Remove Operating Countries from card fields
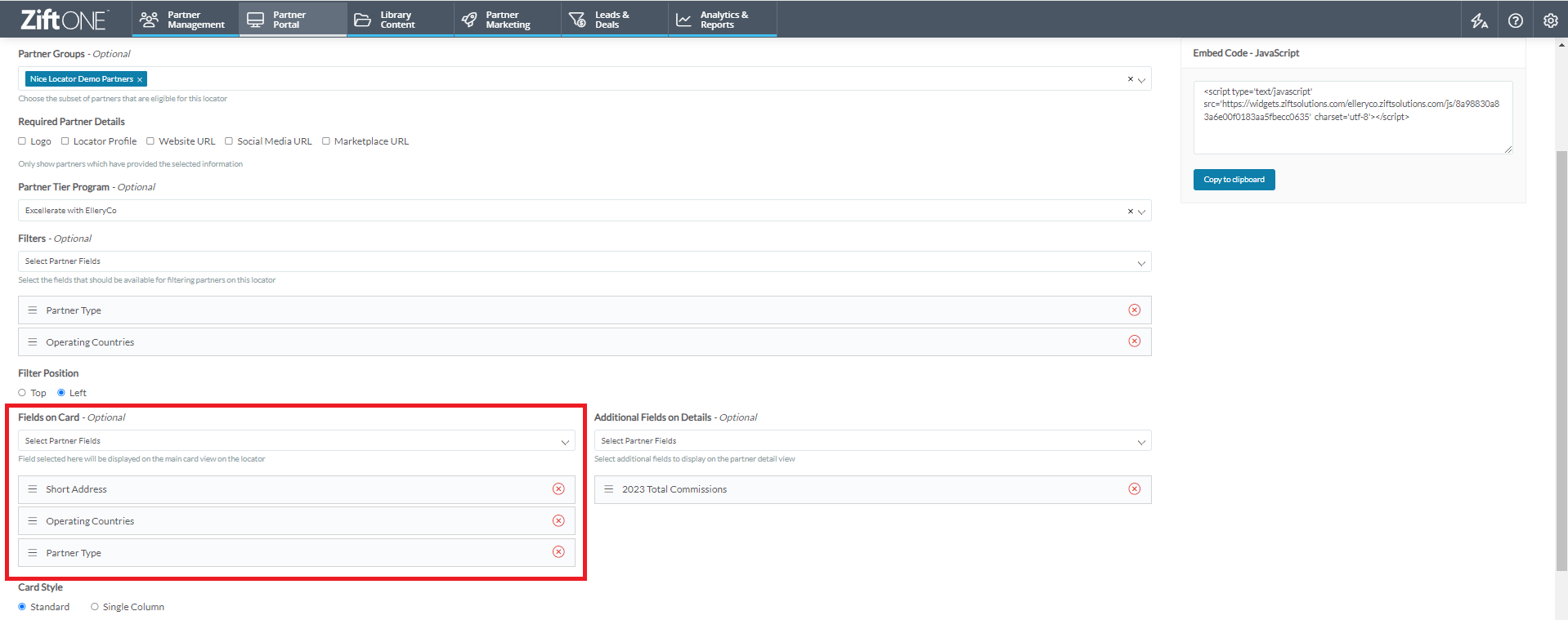 pyautogui.click(x=558, y=520)
